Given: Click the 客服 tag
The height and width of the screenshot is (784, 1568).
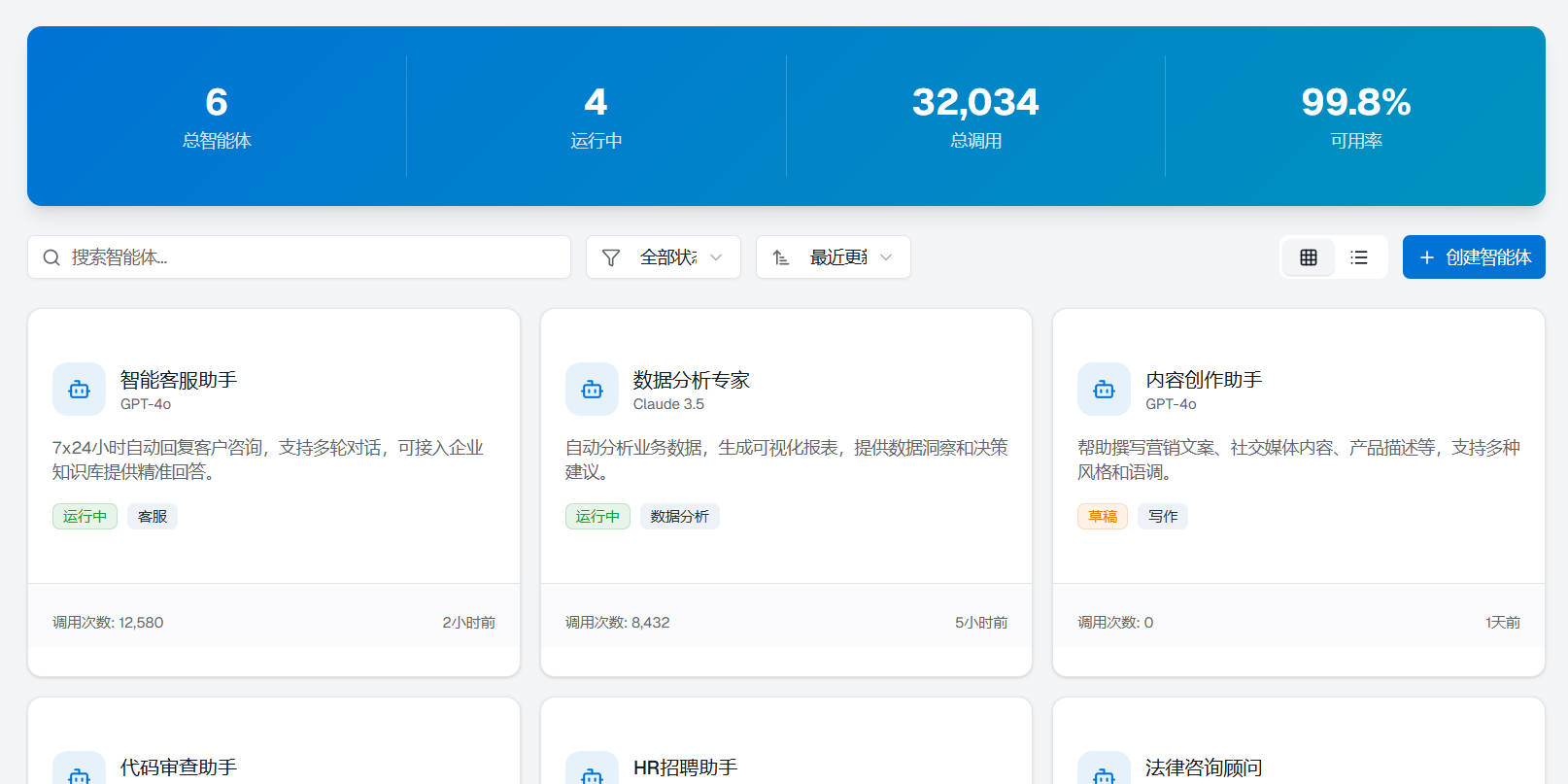Looking at the screenshot, I should [x=153, y=516].
